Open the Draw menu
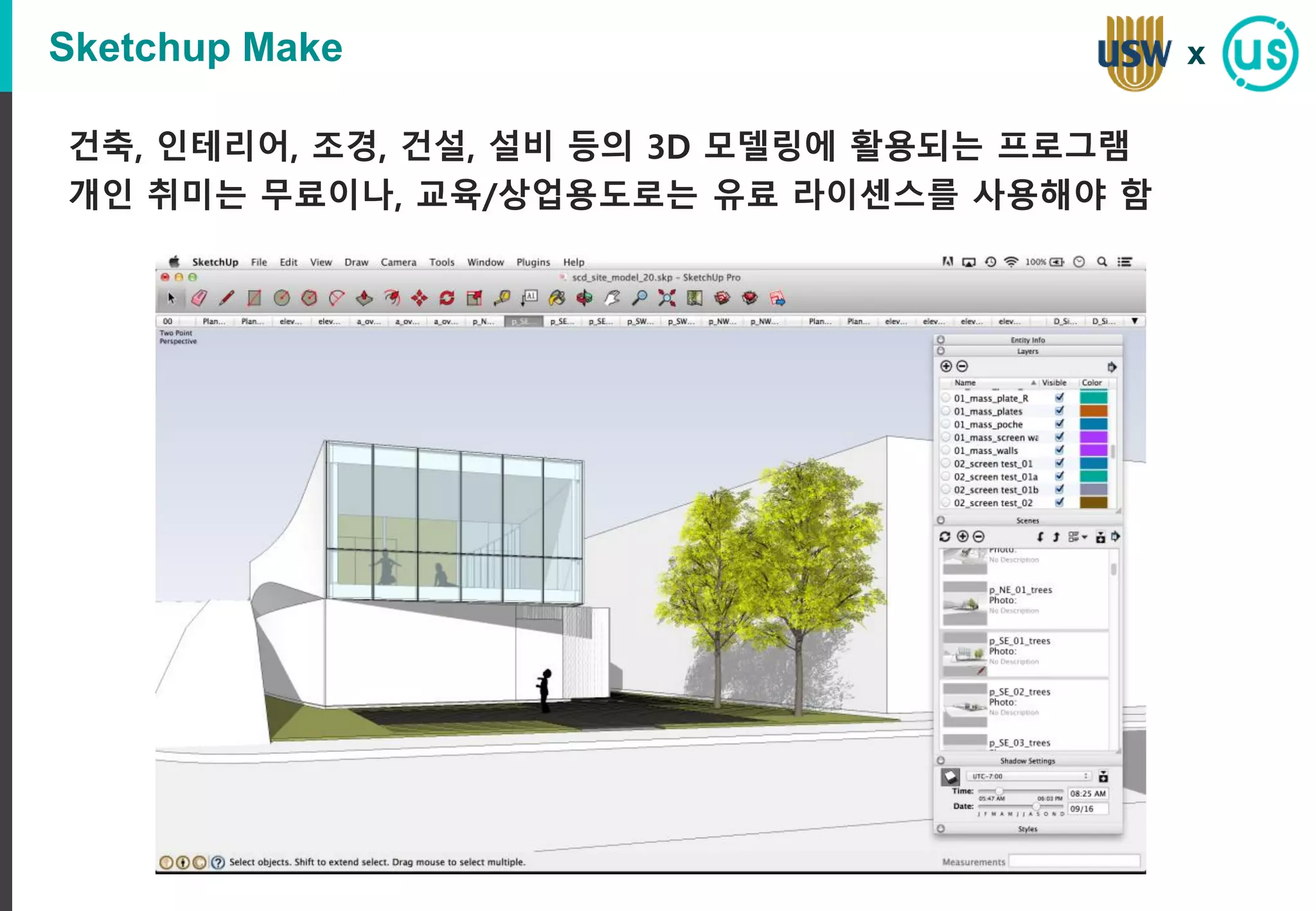Screen dimensions: 1316x911 356,262
